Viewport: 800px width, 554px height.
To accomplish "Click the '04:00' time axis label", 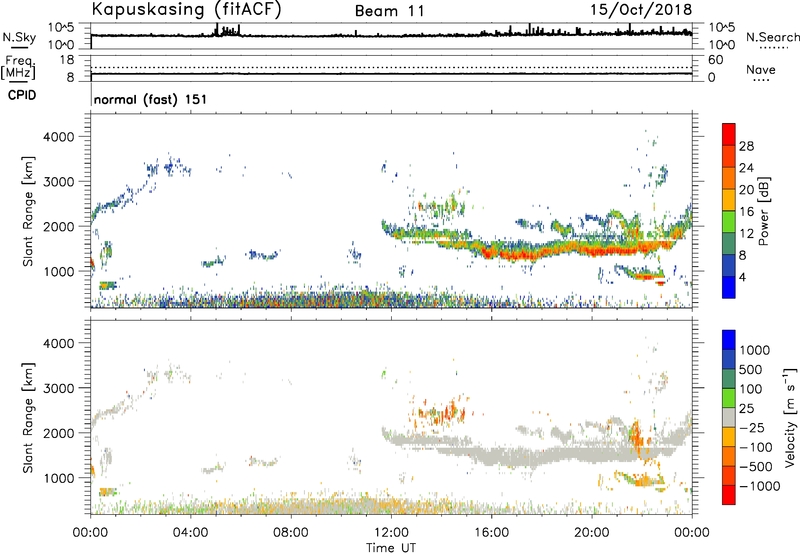I will (190, 533).
